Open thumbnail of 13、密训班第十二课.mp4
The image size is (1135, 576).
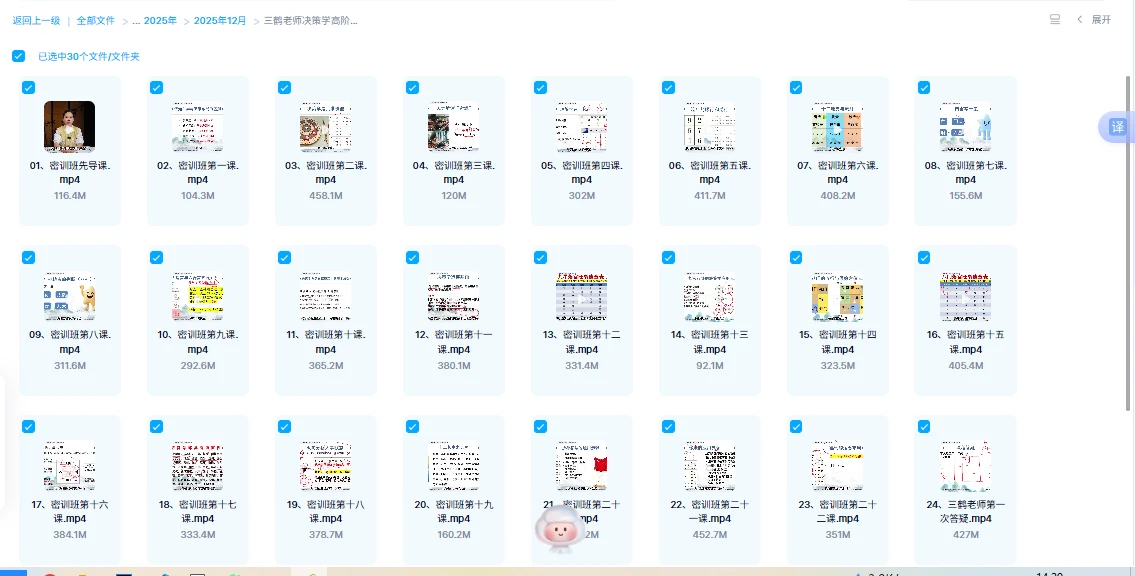click(x=581, y=296)
